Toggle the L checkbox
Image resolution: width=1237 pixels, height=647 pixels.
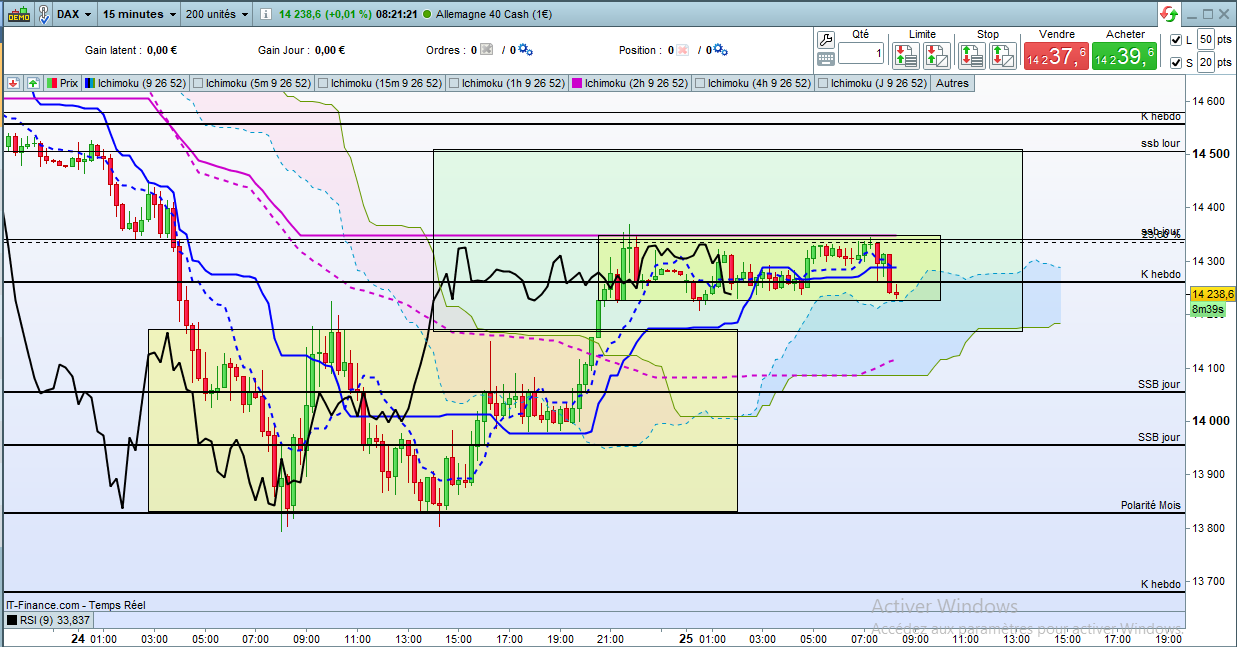click(1176, 40)
